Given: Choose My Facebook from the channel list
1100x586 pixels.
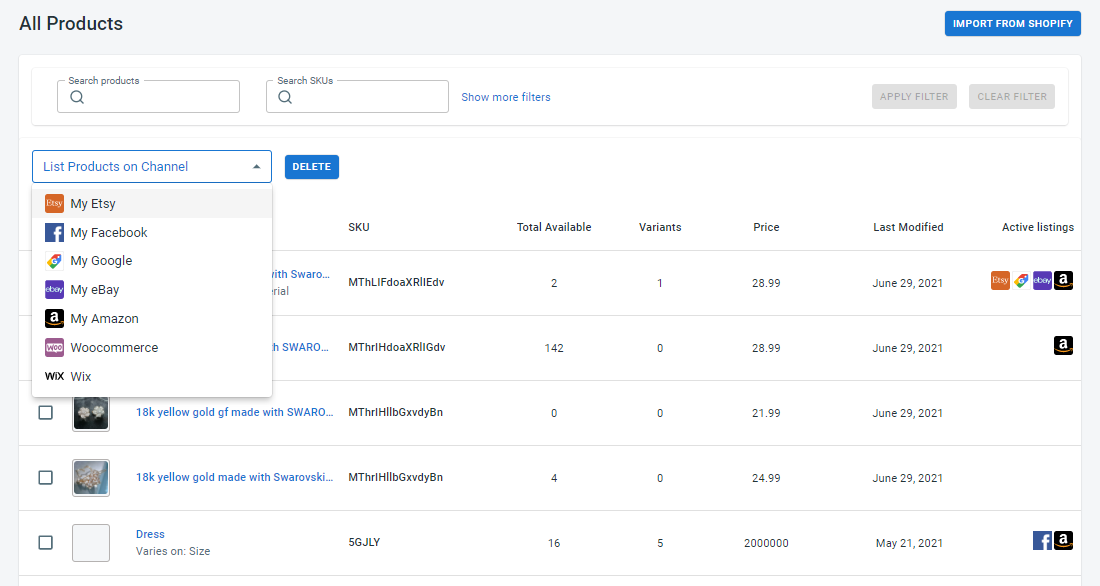Looking at the screenshot, I should [152, 232].
